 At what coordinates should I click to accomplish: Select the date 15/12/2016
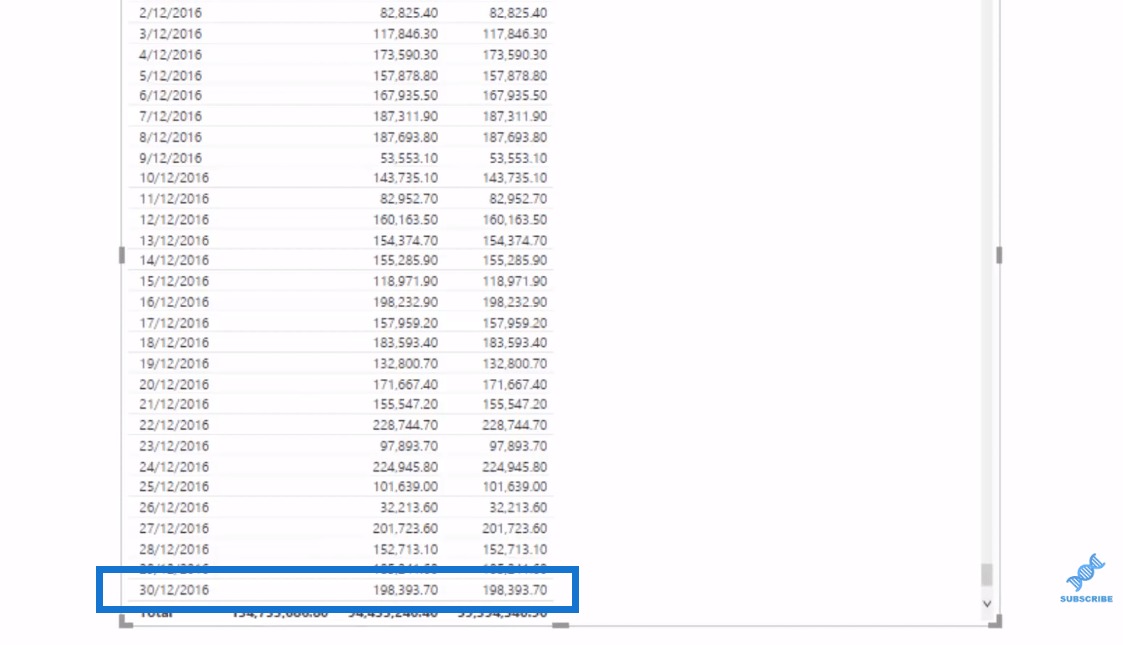(174, 281)
